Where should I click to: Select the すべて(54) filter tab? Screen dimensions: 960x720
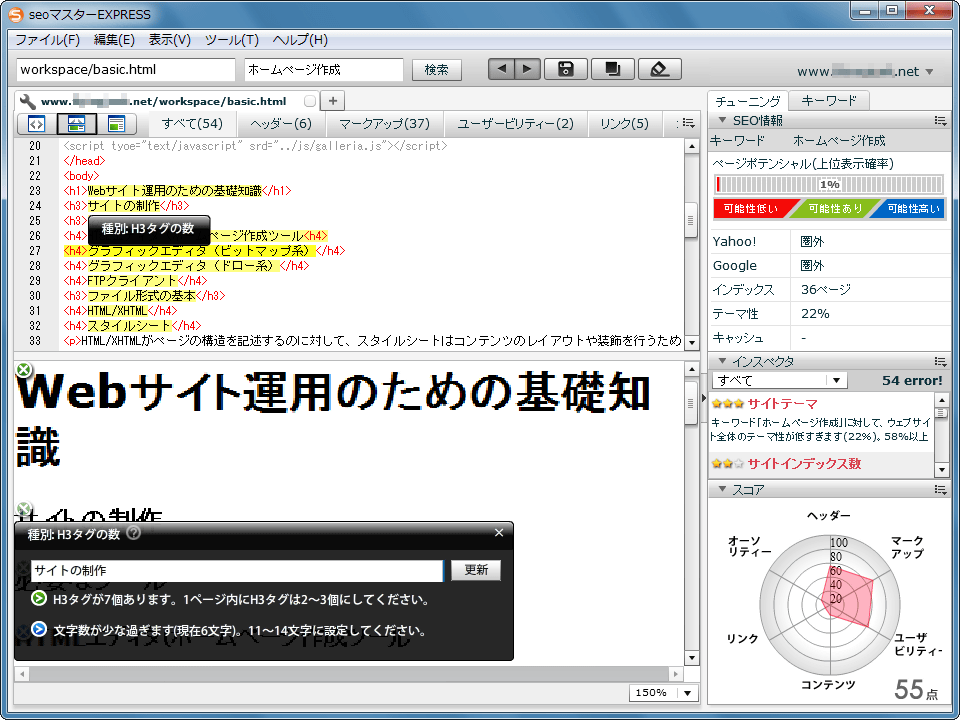[x=192, y=124]
